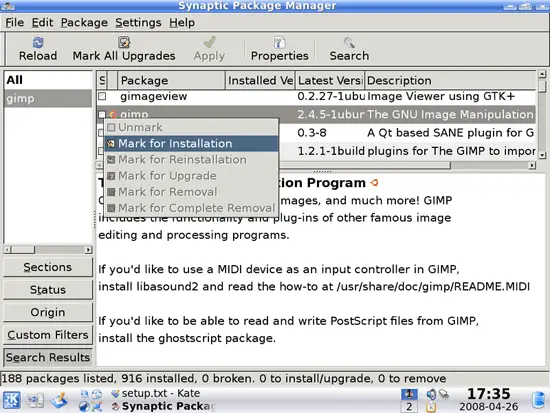This screenshot has width=550, height=413.
Task: Click the Reload toolbar icon
Action: (x=38, y=42)
